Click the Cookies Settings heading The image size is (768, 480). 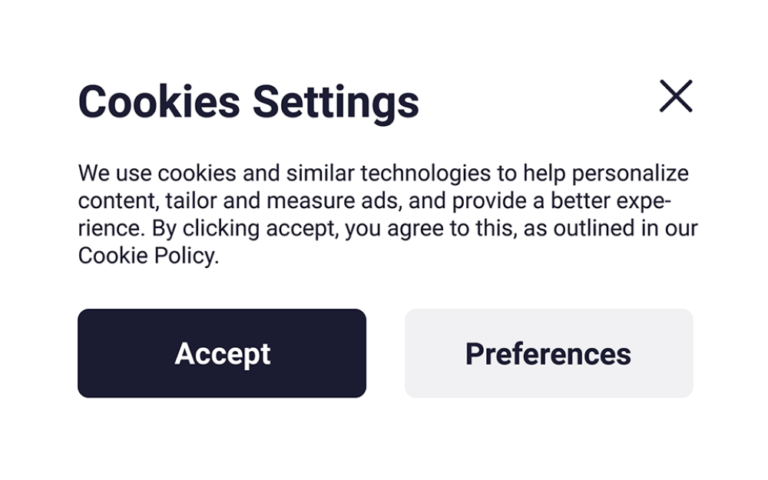pos(248,102)
